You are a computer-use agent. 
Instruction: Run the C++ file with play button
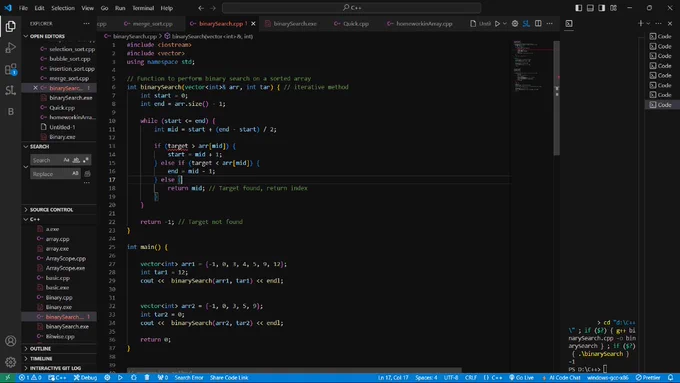tap(497, 23)
